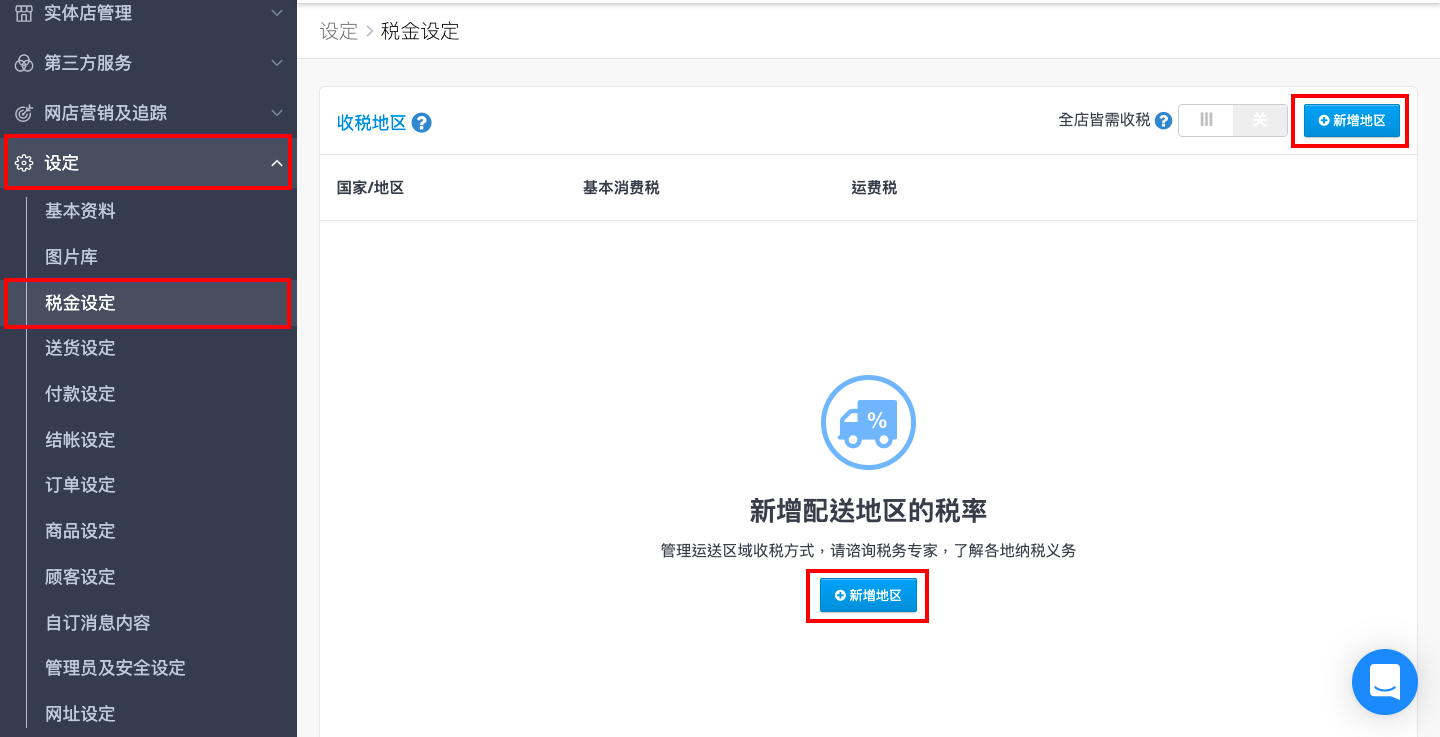This screenshot has height=737, width=1440.
Task: Expand 网店营销及追踪 chevron
Action: pyautogui.click(x=277, y=113)
